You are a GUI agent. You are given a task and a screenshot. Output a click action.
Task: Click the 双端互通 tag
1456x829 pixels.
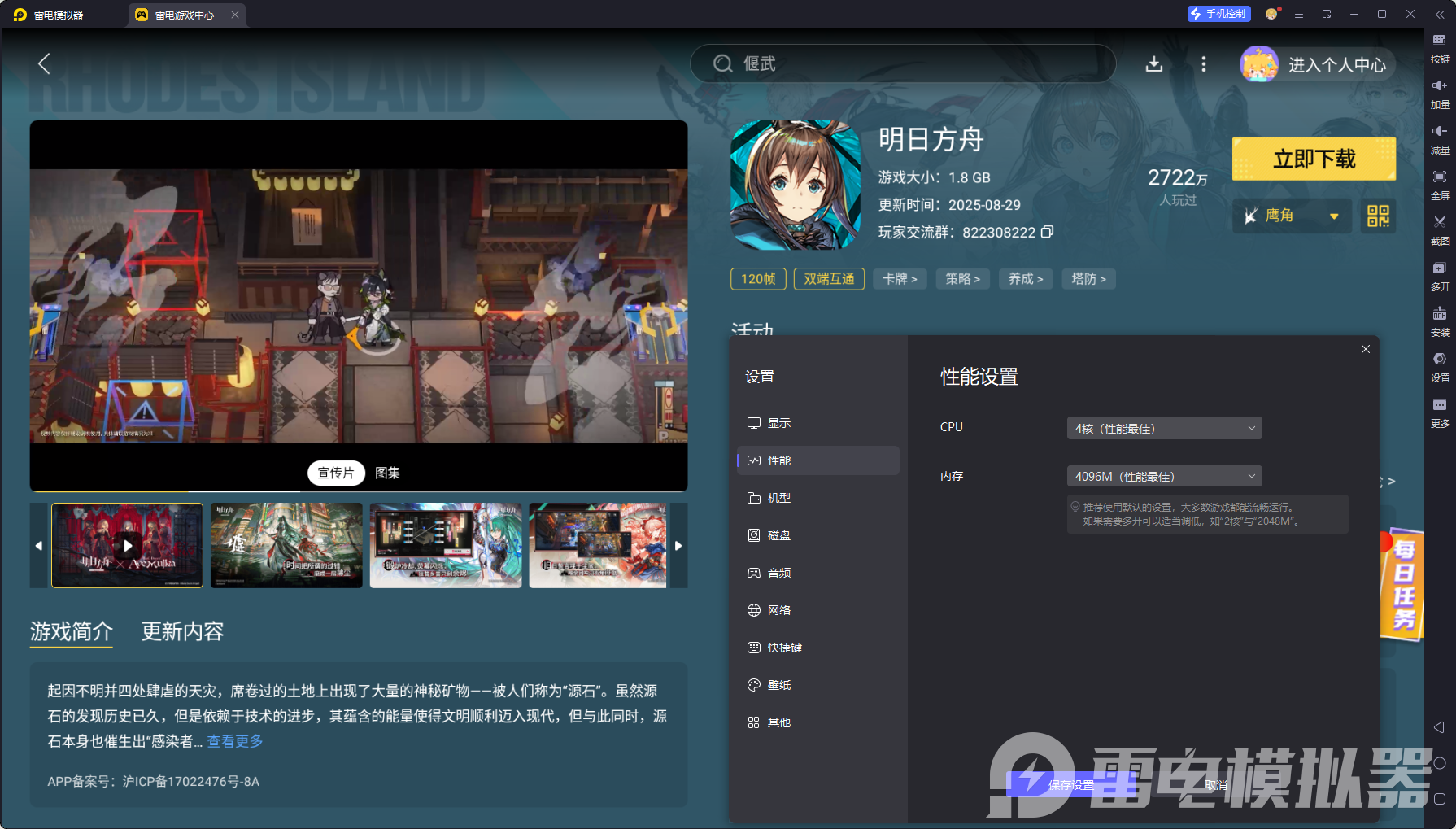click(829, 279)
